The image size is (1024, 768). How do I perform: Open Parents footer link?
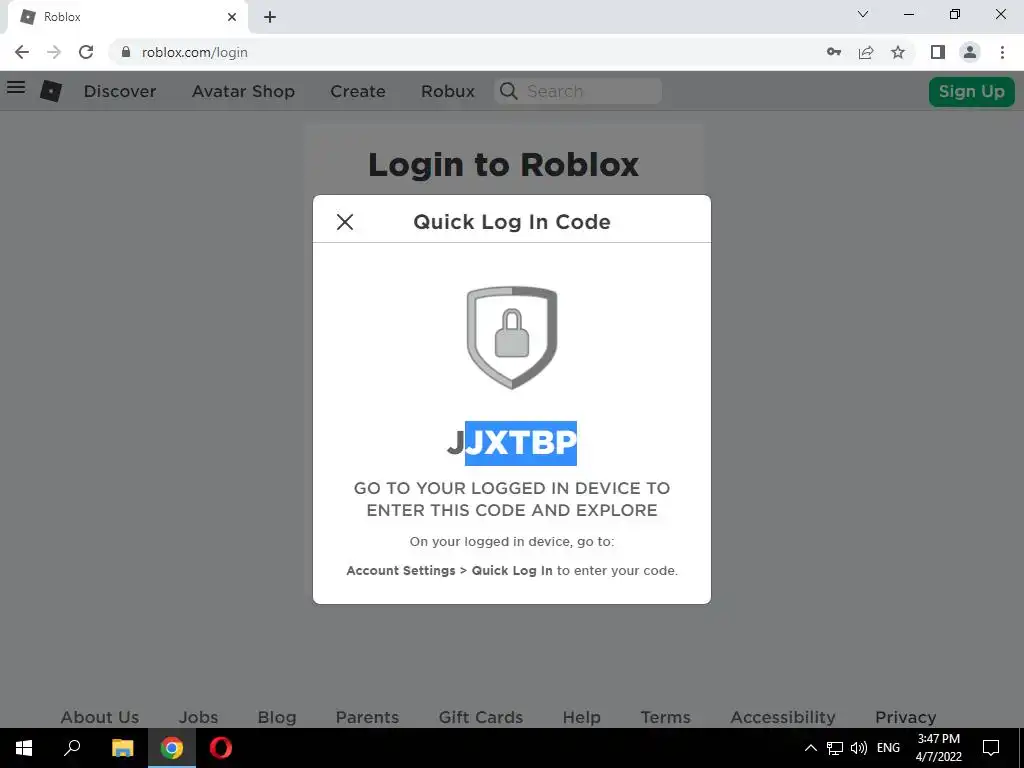point(367,717)
